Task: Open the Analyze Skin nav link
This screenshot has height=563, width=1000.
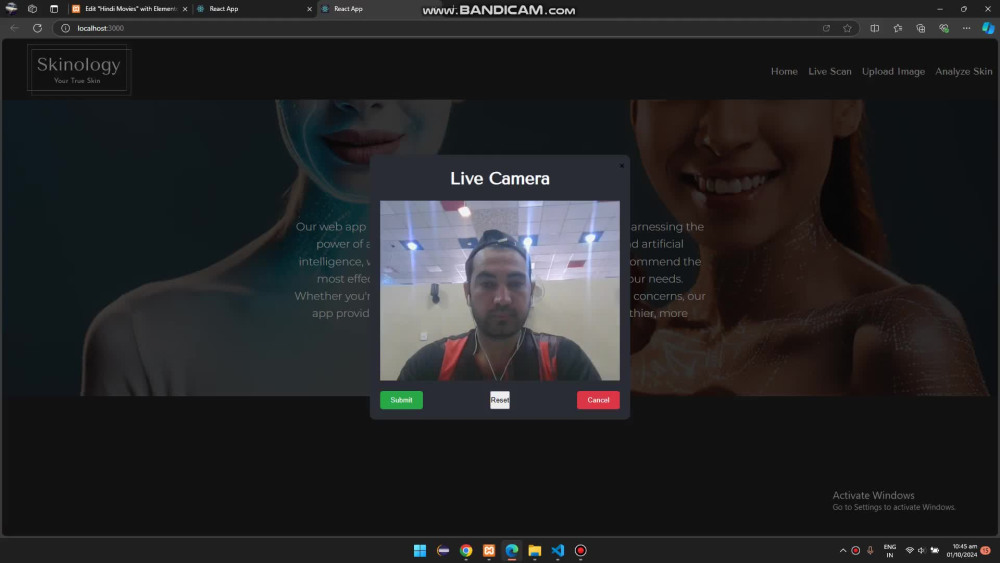Action: click(x=964, y=71)
